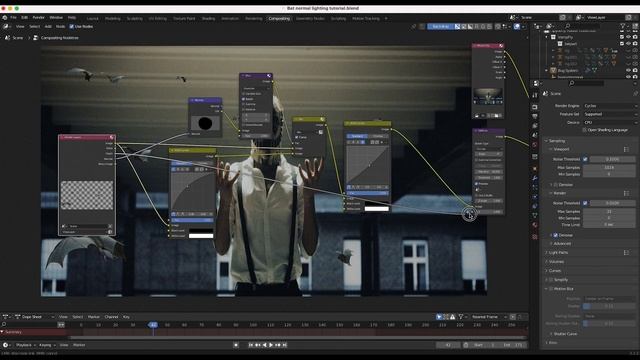The width and height of the screenshot is (640, 360).
Task: Open the Object properties tab icon
Action: click(535, 168)
